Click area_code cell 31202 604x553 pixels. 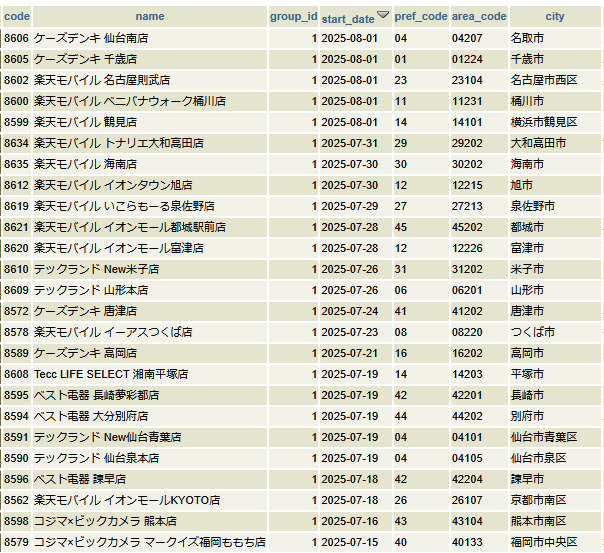tap(479, 269)
